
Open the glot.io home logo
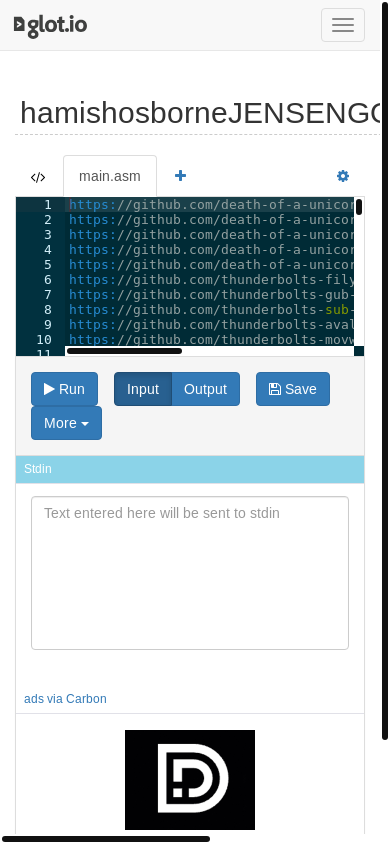click(50, 25)
